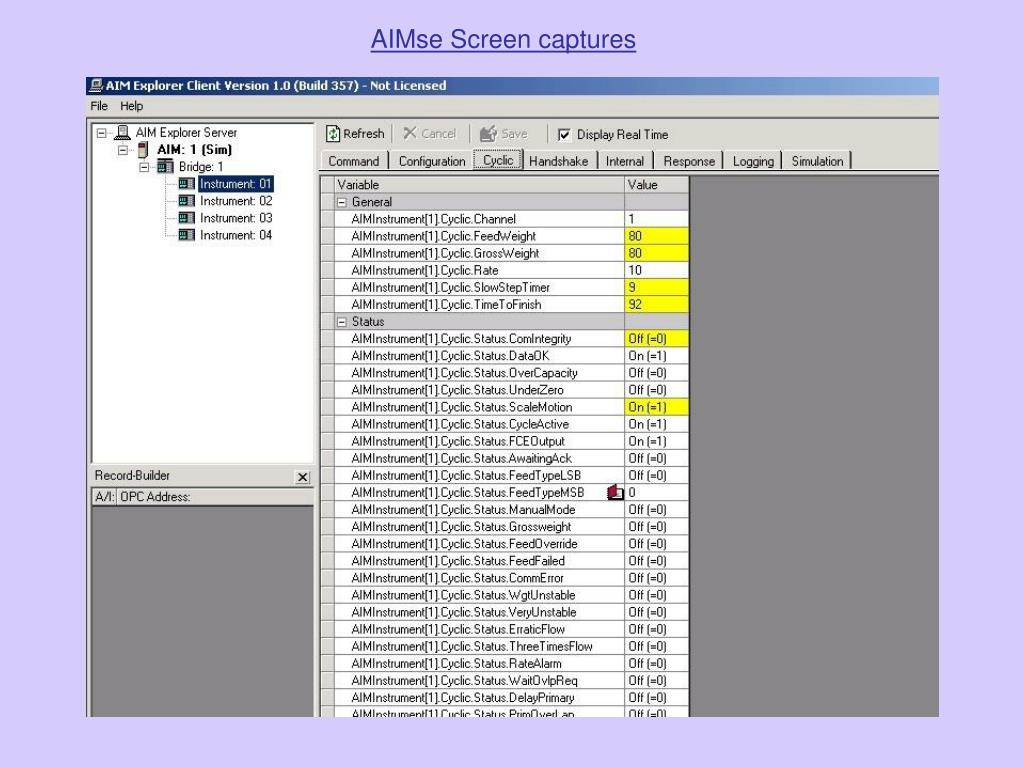Click the Instrument: 02 icon
This screenshot has width=1024, height=768.
pos(187,201)
